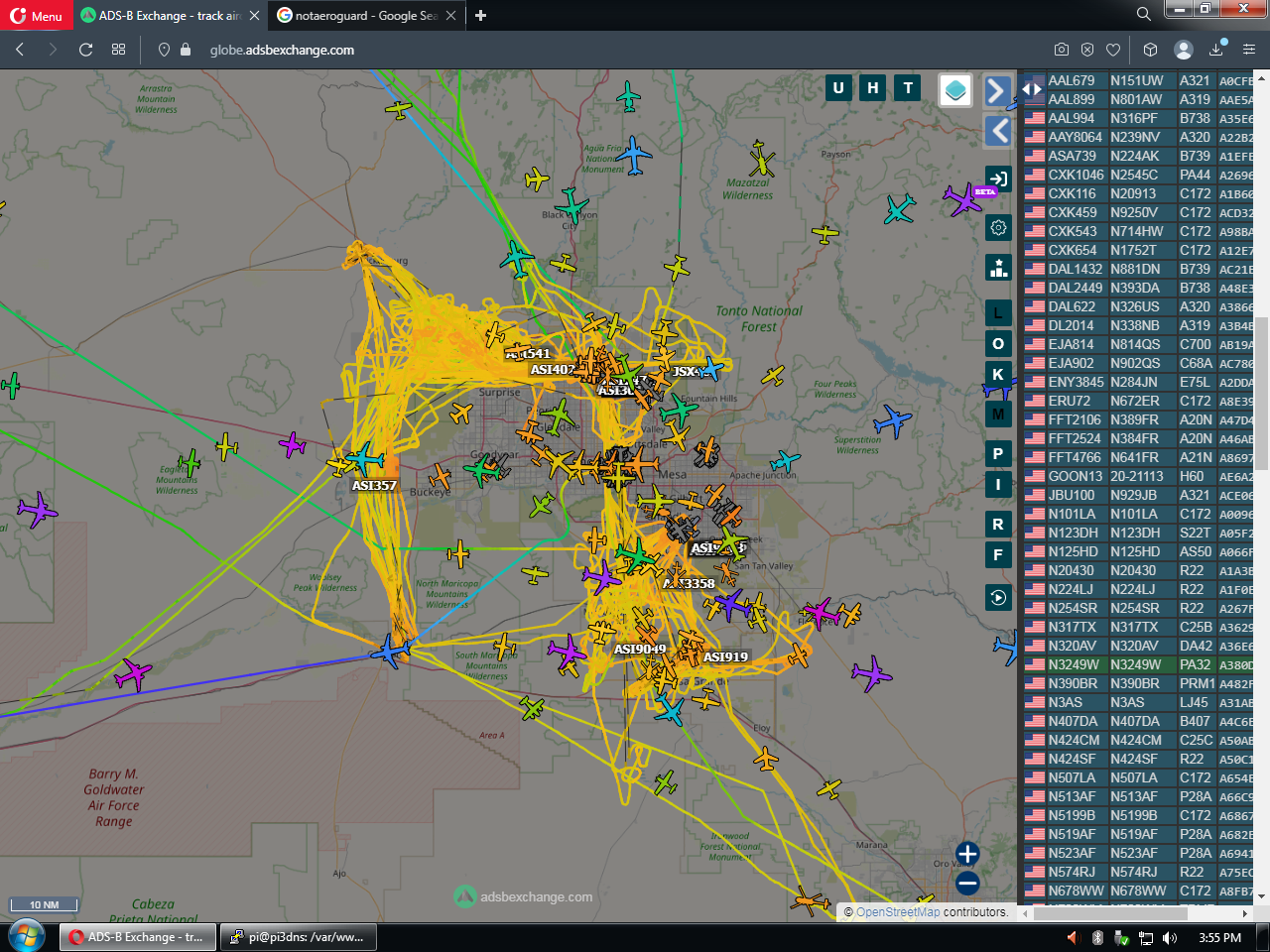
Task: Open the speed dial start page
Action: pyautogui.click(x=119, y=50)
